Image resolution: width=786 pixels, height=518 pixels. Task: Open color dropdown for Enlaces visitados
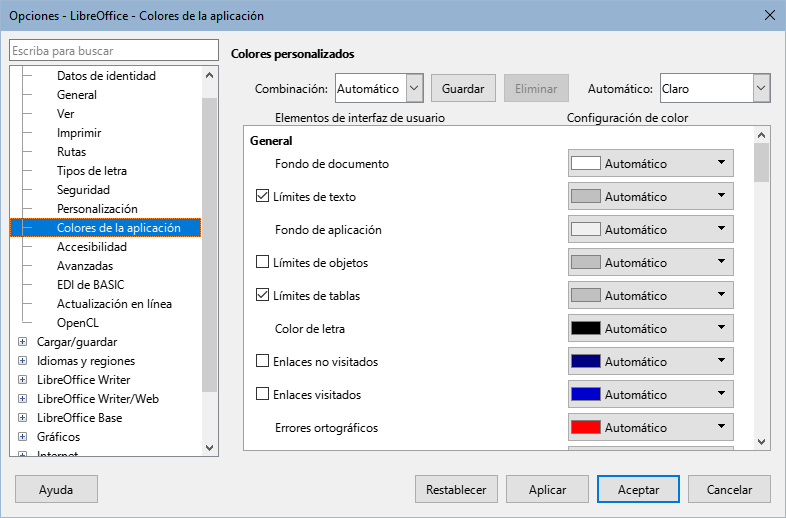pyautogui.click(x=651, y=394)
